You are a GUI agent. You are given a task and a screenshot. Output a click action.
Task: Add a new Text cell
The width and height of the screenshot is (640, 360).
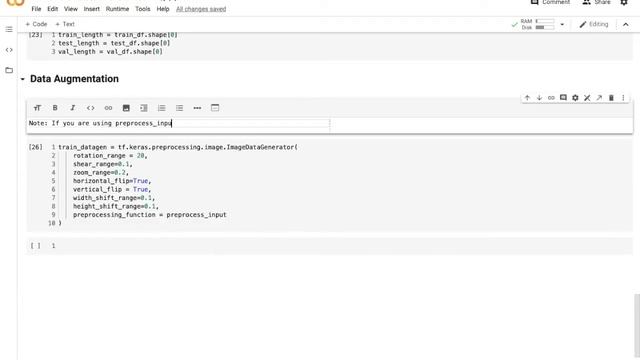(65, 24)
